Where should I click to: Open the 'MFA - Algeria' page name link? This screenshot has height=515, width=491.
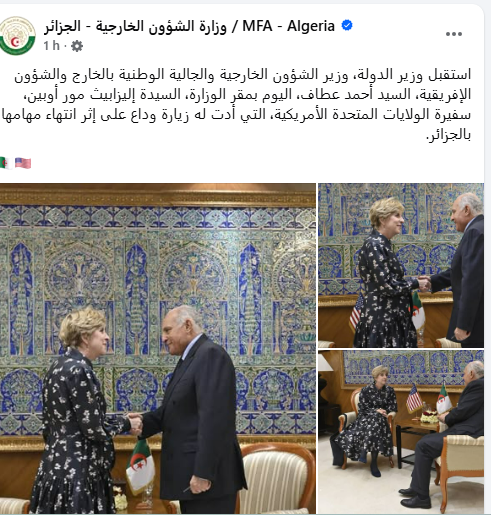click(288, 26)
